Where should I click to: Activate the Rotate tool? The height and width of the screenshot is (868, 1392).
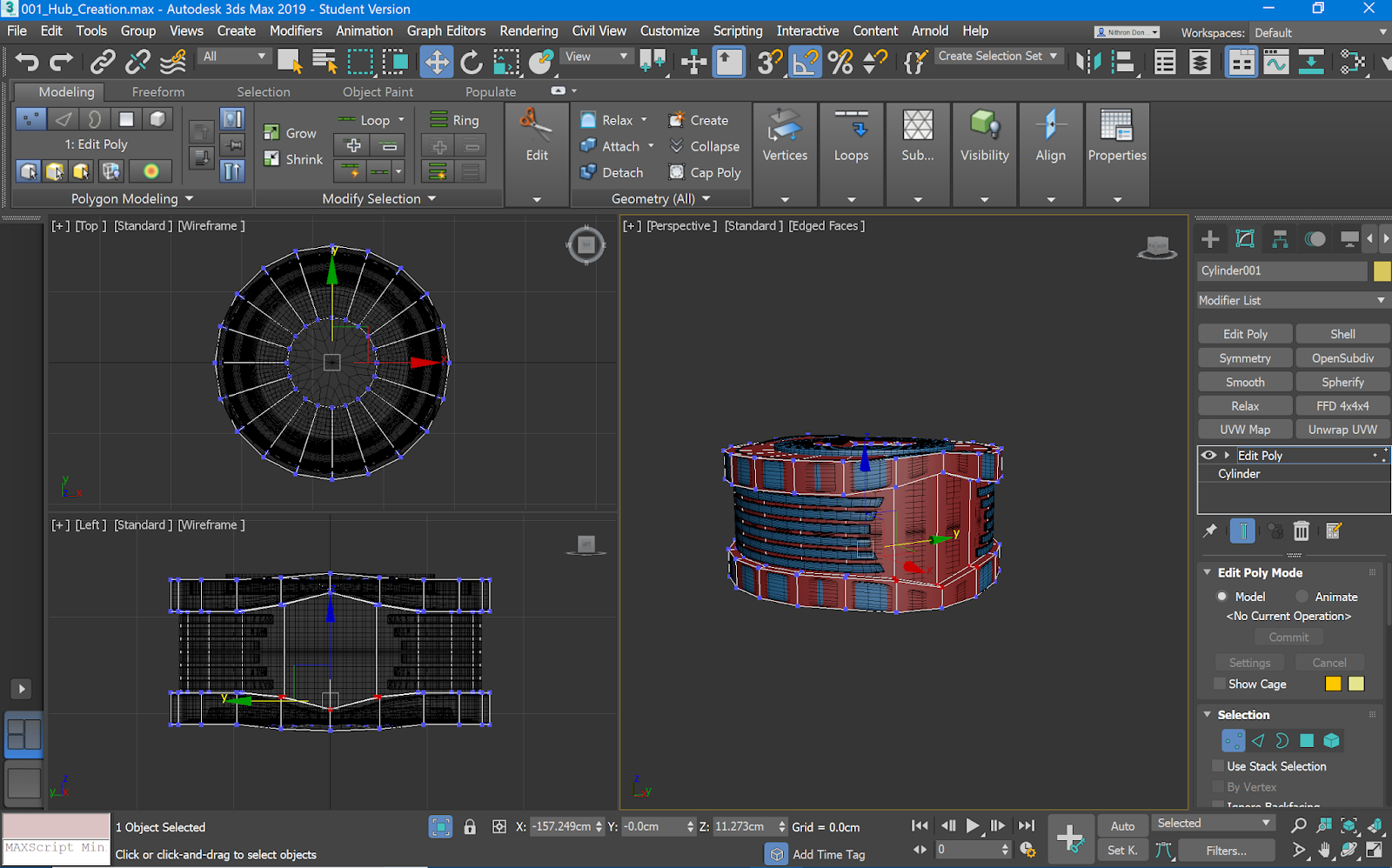[471, 62]
